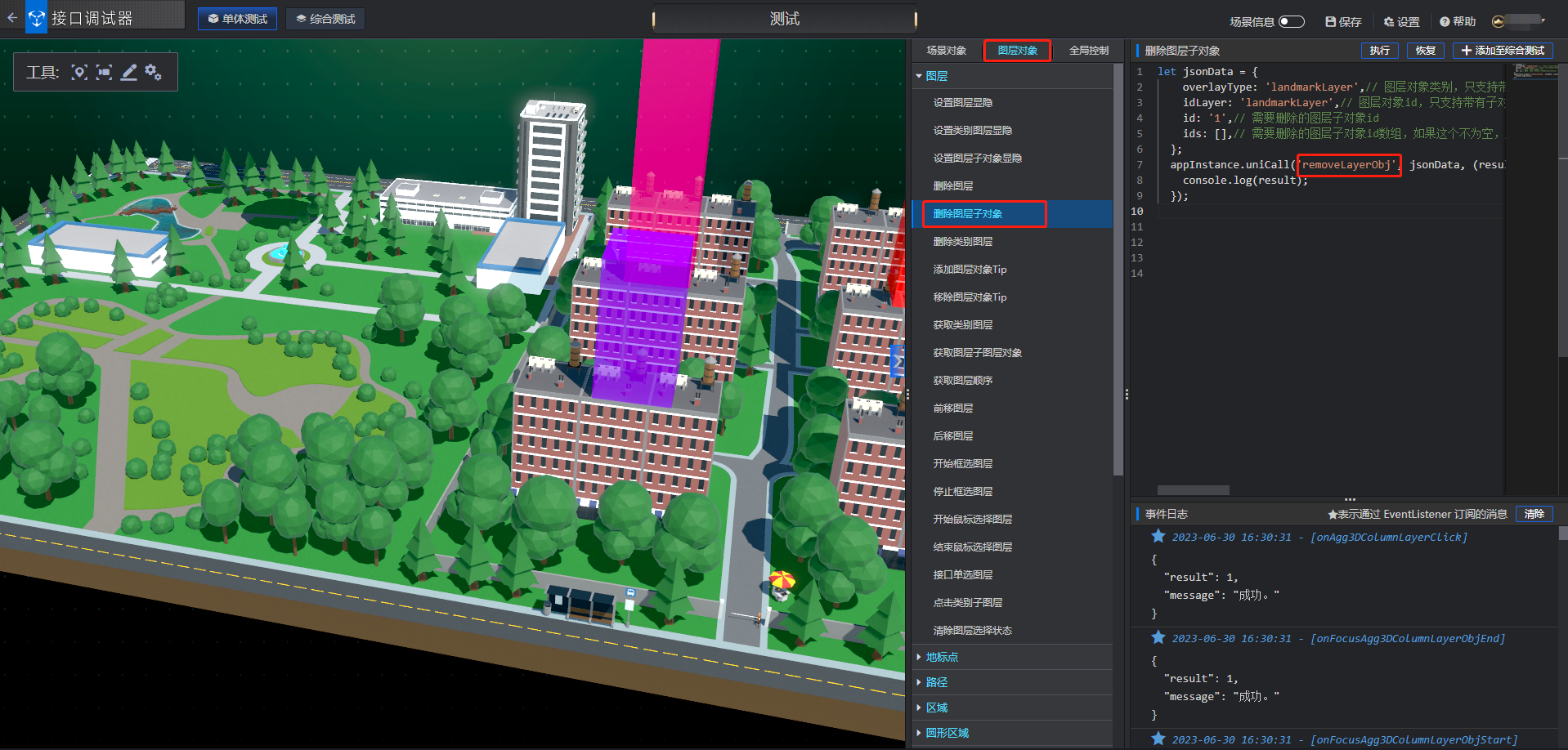
Task: Select the frame selection tool icon
Action: pyautogui.click(x=104, y=73)
